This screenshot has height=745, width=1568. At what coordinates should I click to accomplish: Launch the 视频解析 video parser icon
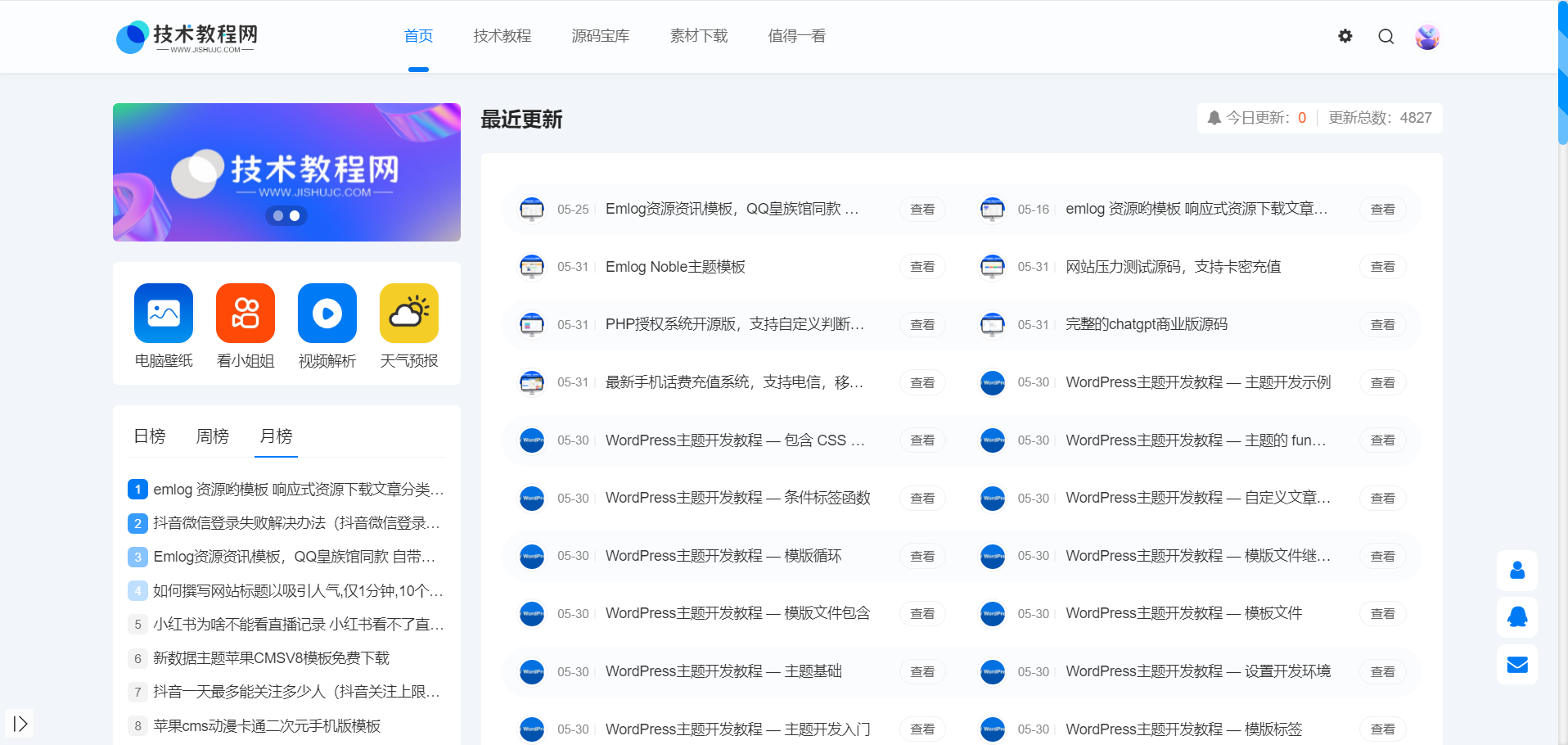[x=327, y=313]
